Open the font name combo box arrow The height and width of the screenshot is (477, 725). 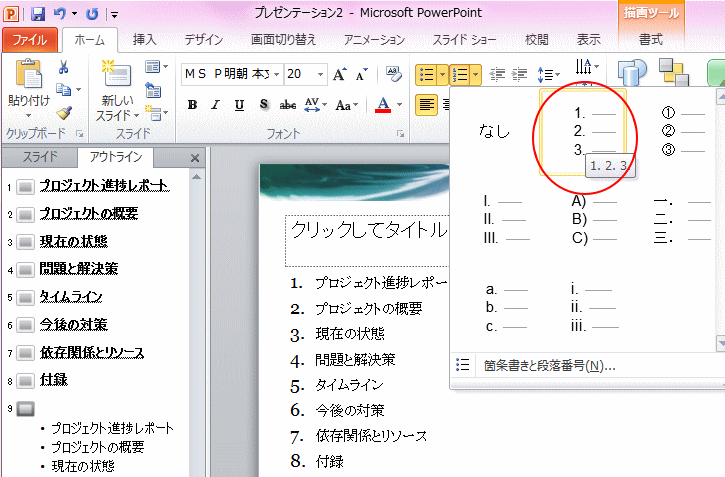(x=276, y=74)
